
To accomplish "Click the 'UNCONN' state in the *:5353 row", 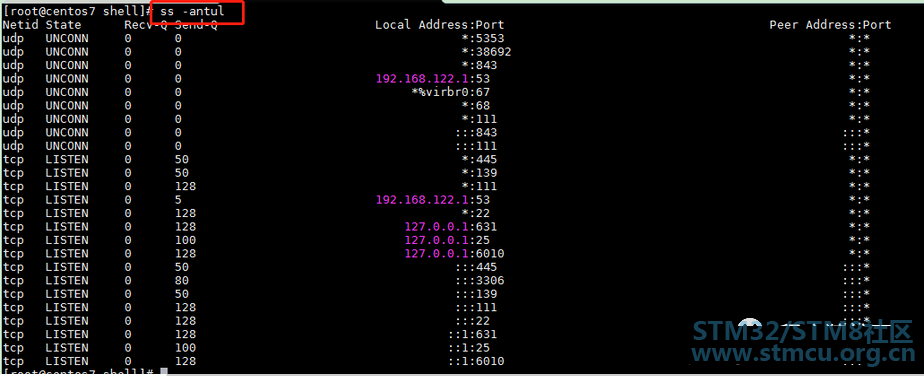I will click(67, 38).
